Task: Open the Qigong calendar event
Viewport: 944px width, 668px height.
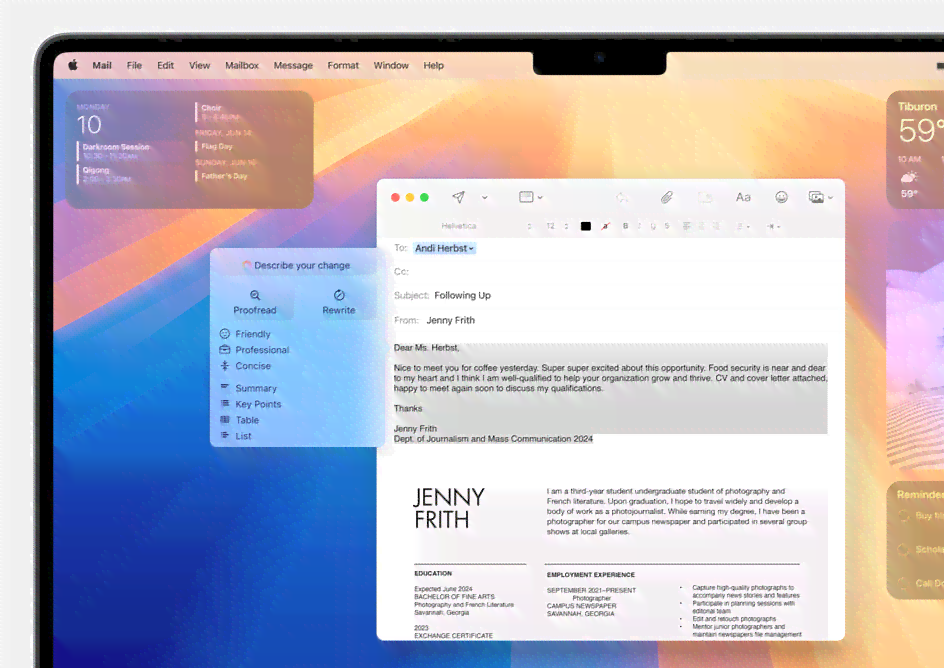Action: tap(105, 175)
